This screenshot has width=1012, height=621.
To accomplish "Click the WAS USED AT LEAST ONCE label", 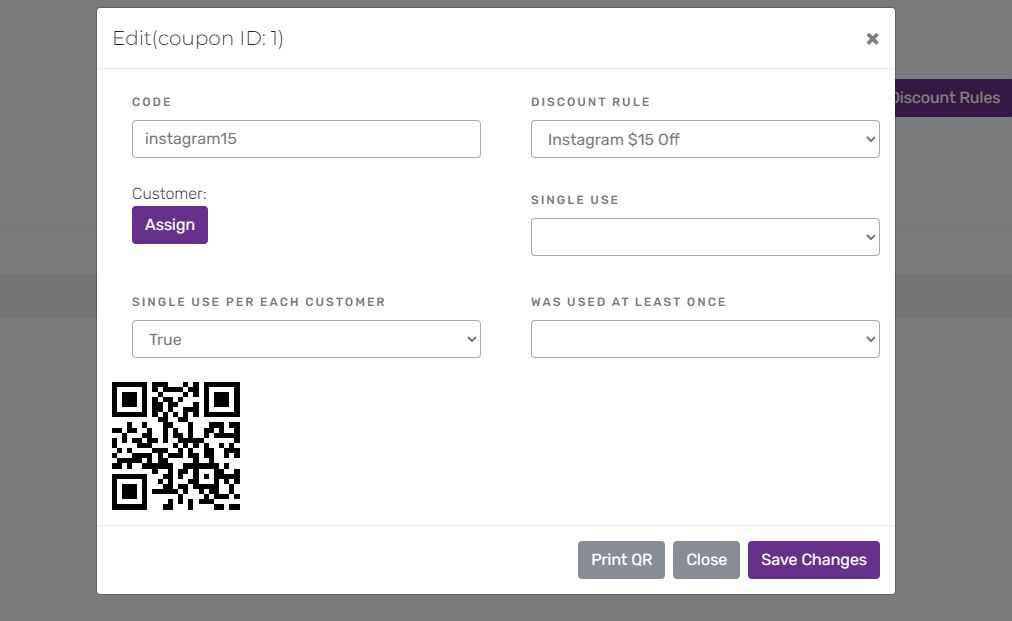I will [x=629, y=302].
